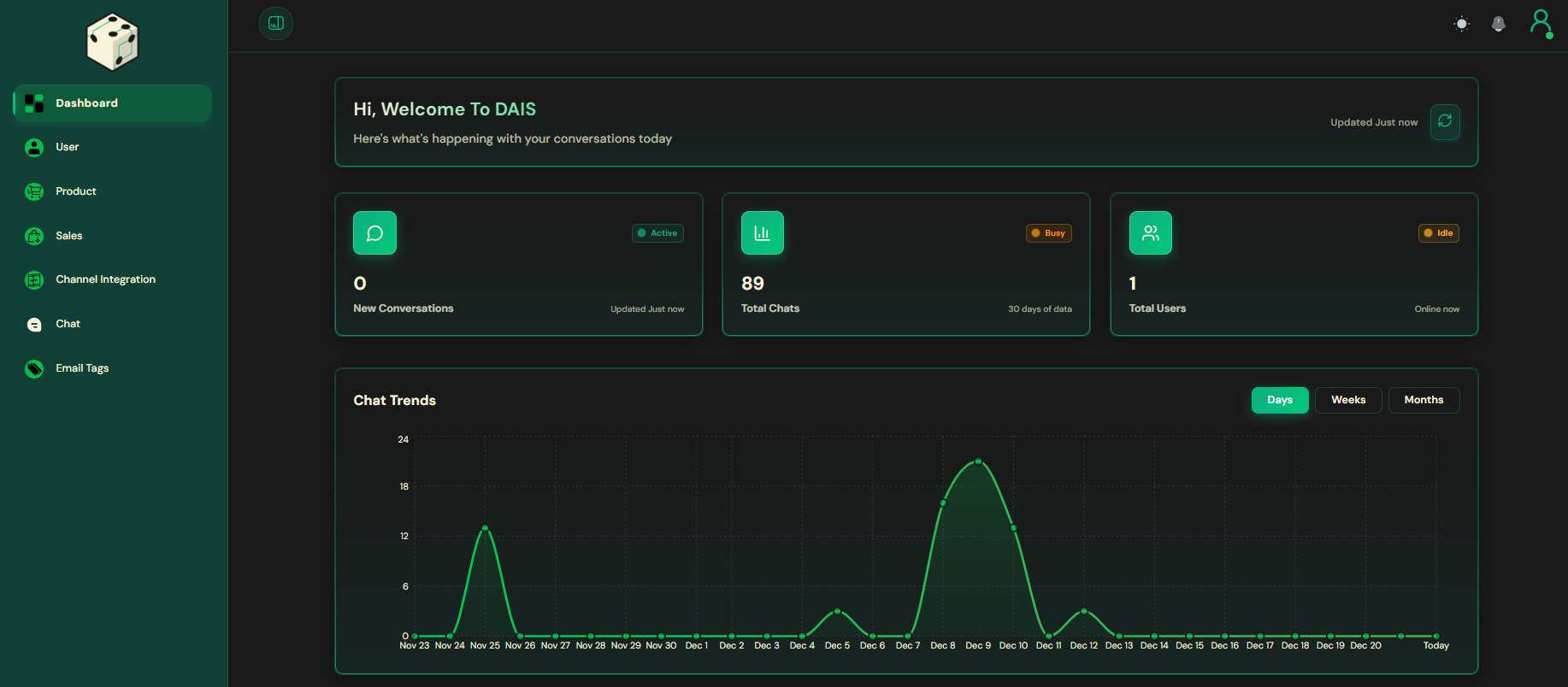The width and height of the screenshot is (1568, 687).
Task: Click the refresh dashboard icon button
Action: (1444, 121)
